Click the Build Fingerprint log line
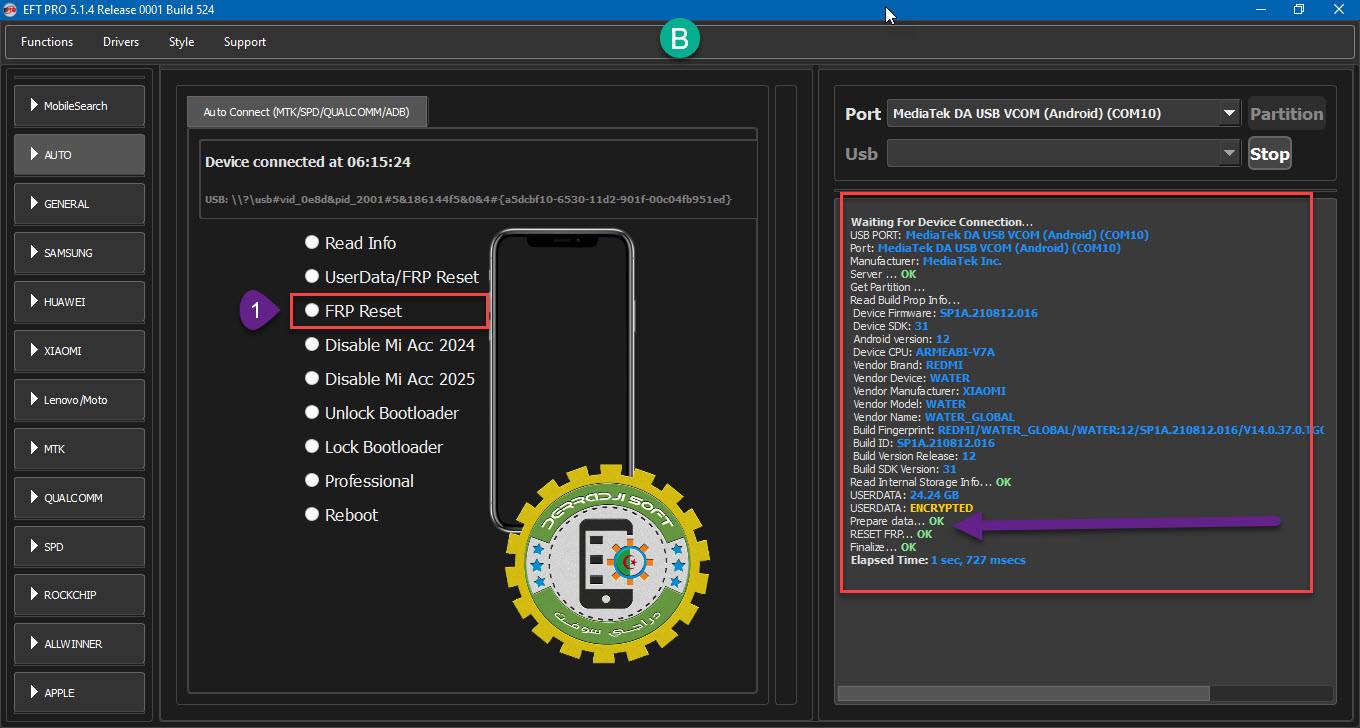 (1088, 430)
